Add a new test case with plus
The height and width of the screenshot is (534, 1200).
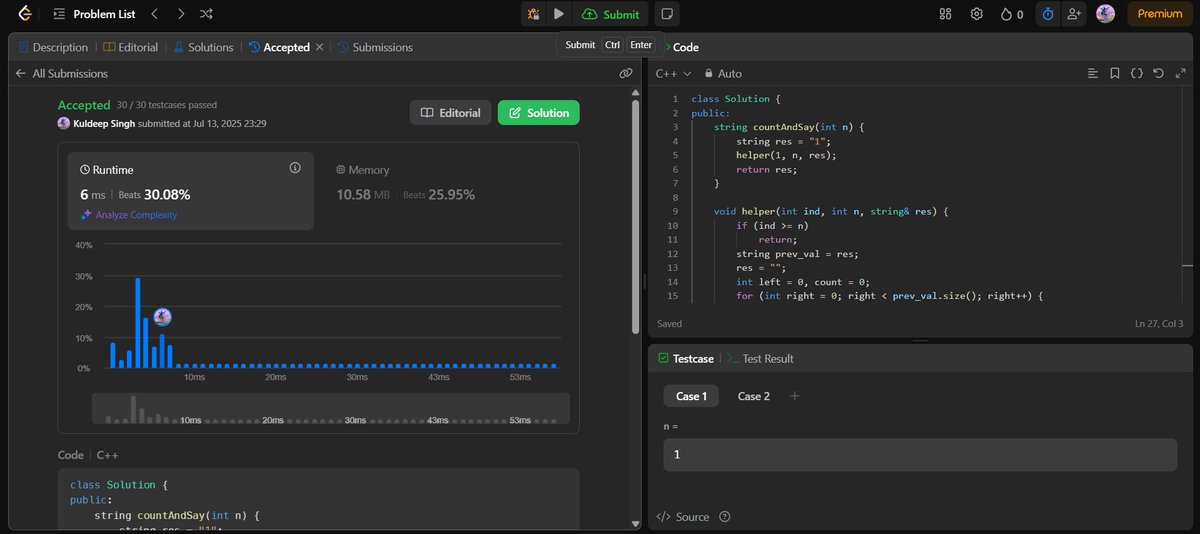tap(795, 396)
